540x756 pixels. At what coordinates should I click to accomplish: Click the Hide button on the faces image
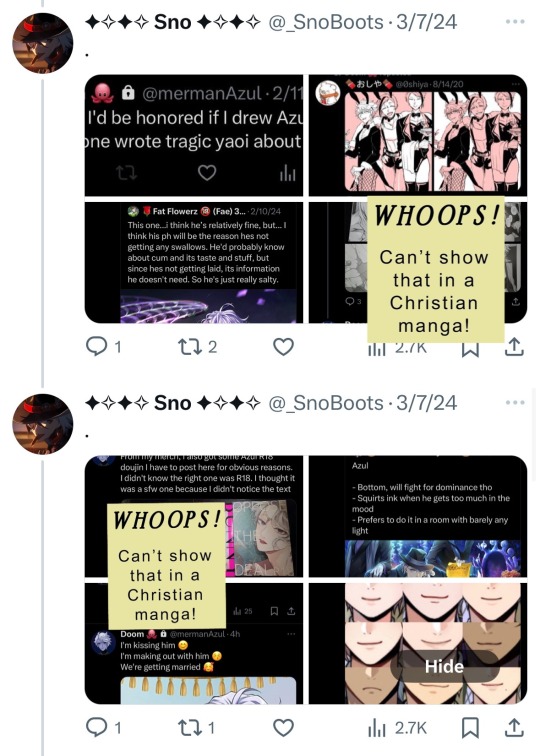click(444, 666)
